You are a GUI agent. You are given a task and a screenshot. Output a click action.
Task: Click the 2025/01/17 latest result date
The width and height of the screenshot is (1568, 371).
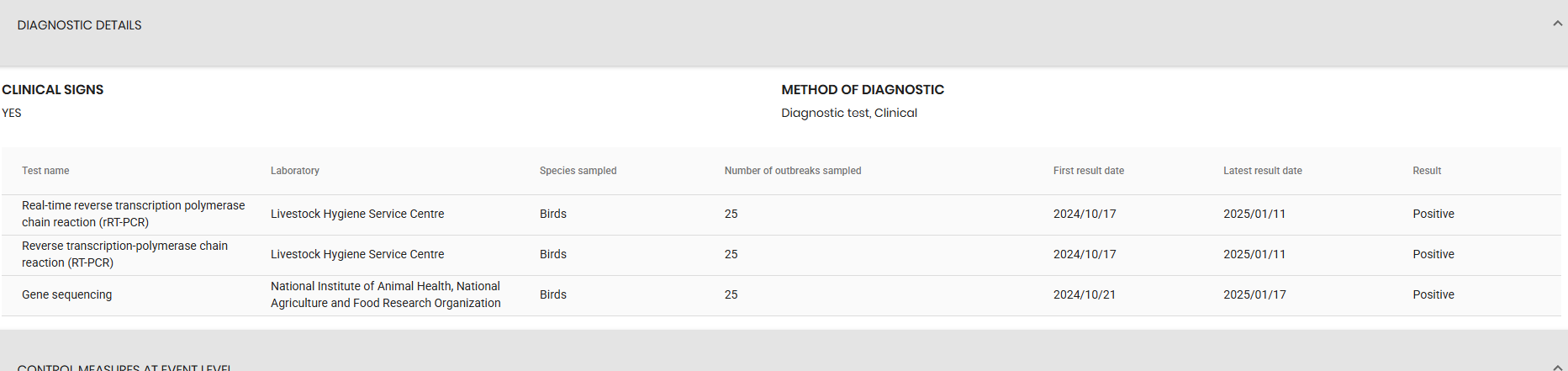(x=1254, y=295)
